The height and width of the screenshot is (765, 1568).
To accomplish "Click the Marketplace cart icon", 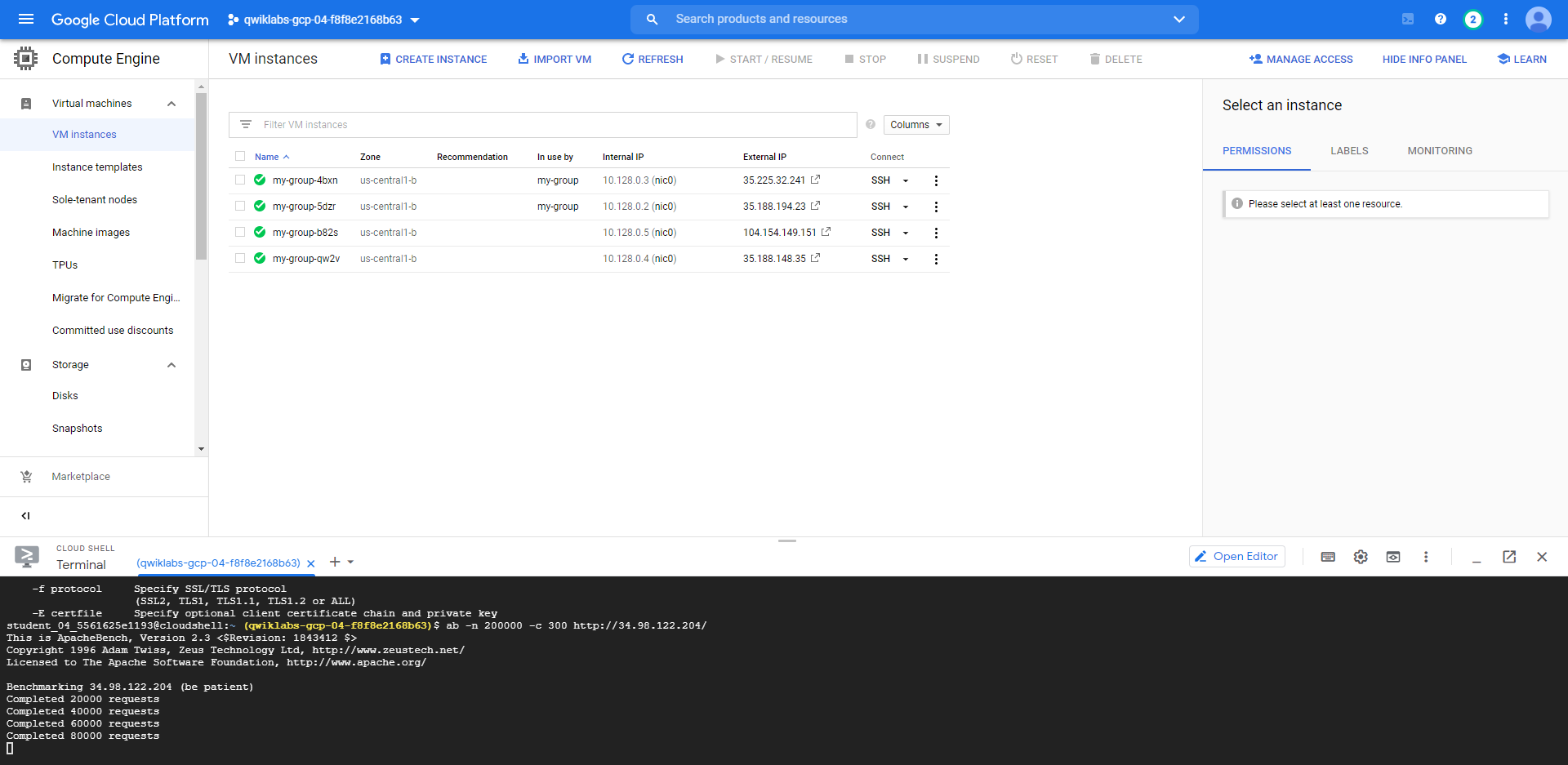I will point(26,477).
